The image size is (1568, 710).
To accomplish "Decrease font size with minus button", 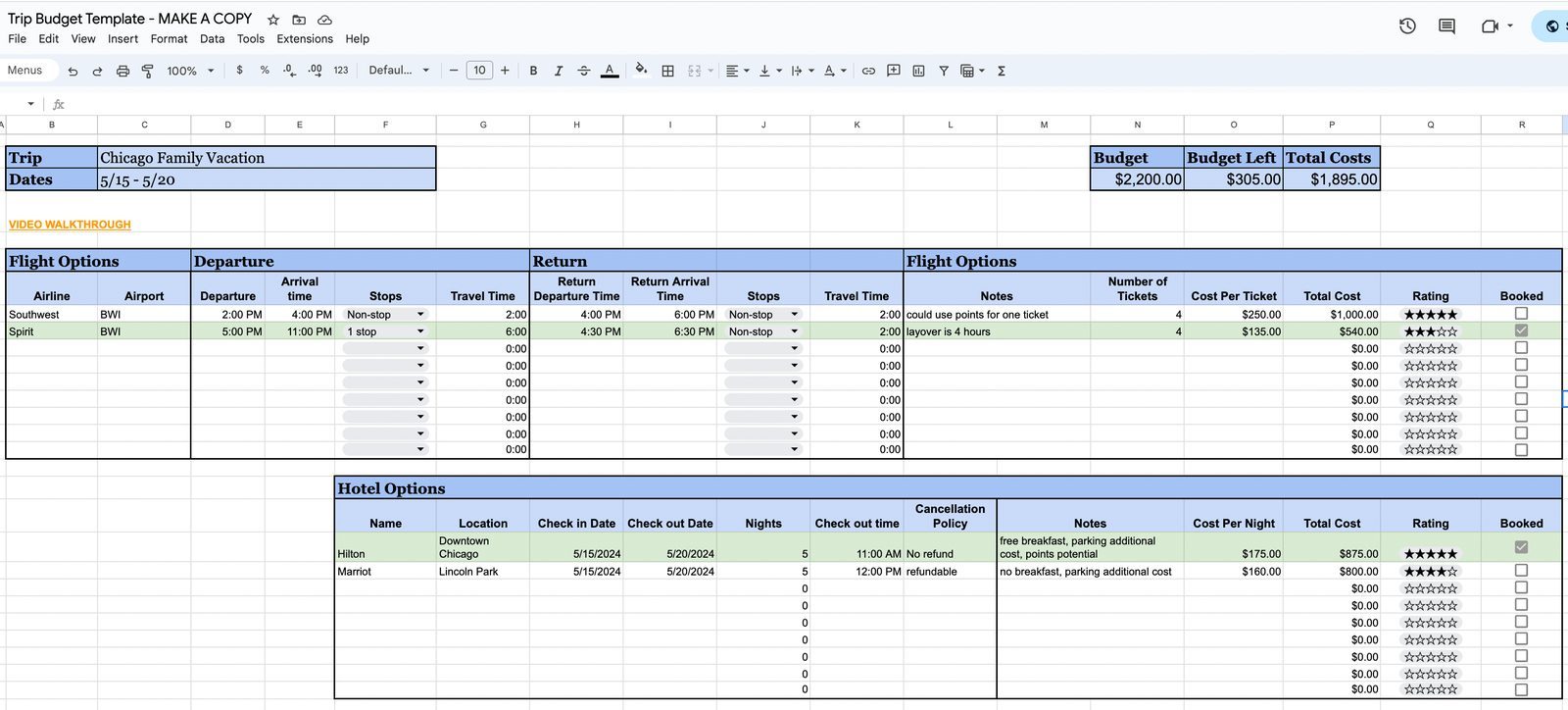I will [454, 71].
